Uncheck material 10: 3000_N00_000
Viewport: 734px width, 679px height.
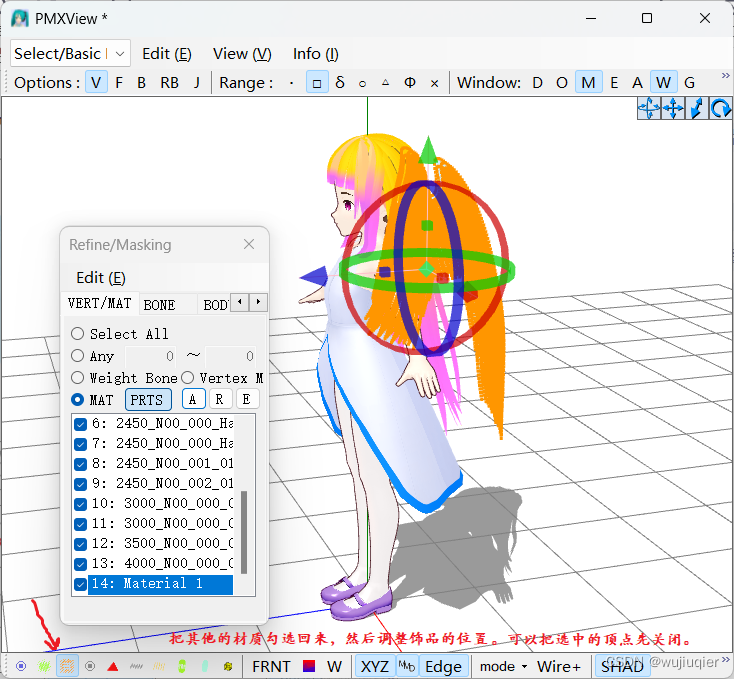(81, 504)
